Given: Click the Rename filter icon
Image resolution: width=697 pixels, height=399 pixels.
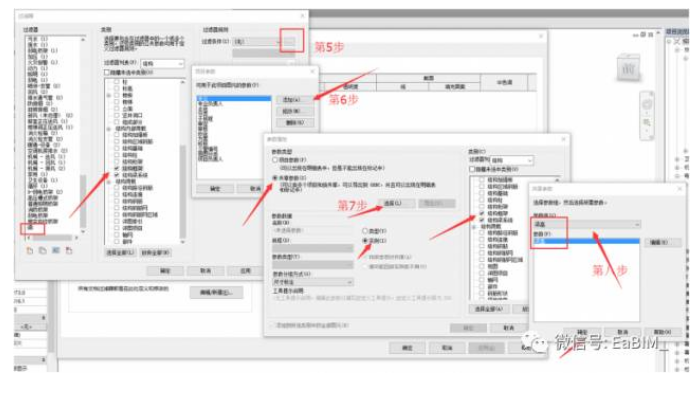Looking at the screenshot, I should (x=56, y=251).
